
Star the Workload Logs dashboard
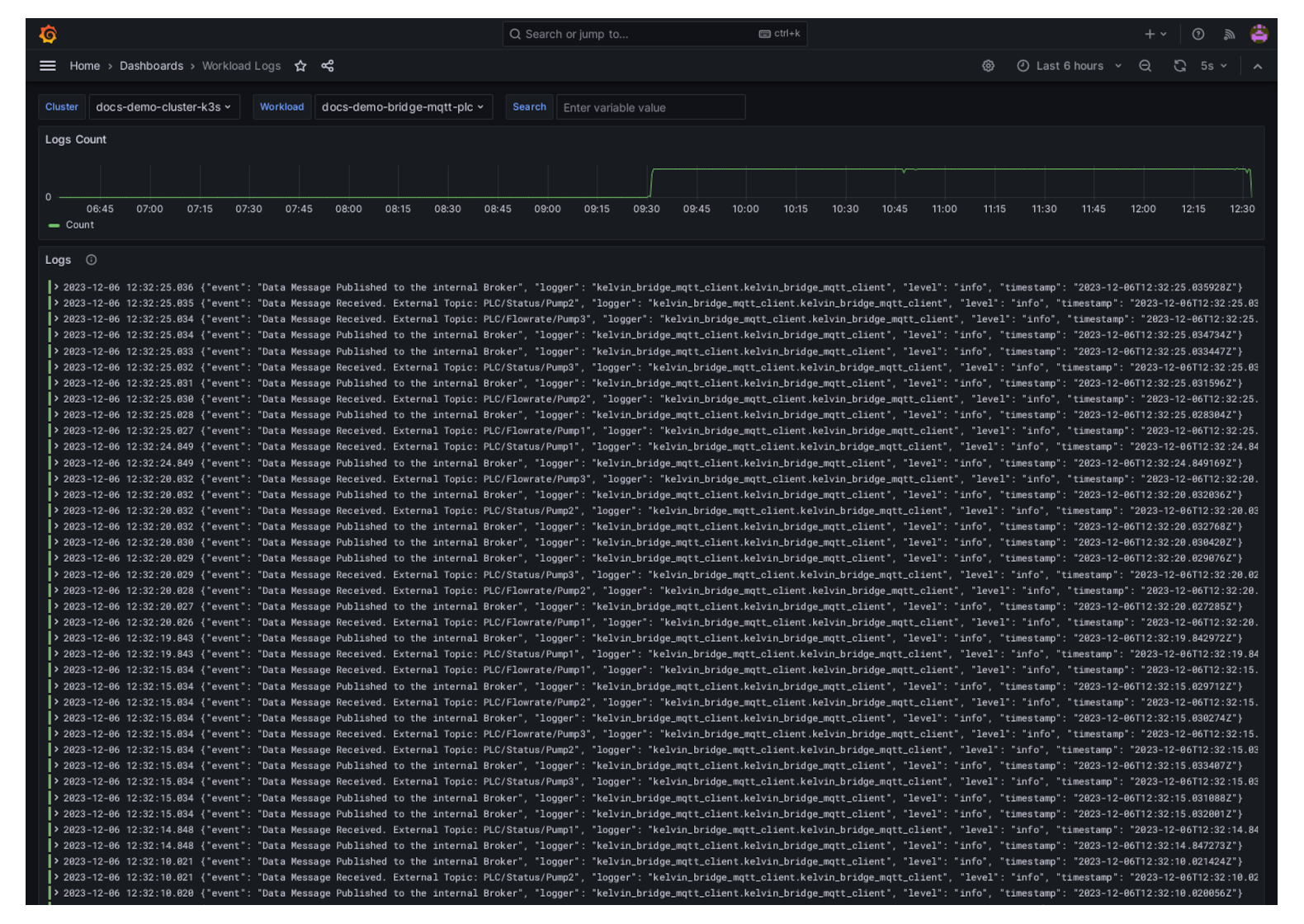[x=300, y=66]
